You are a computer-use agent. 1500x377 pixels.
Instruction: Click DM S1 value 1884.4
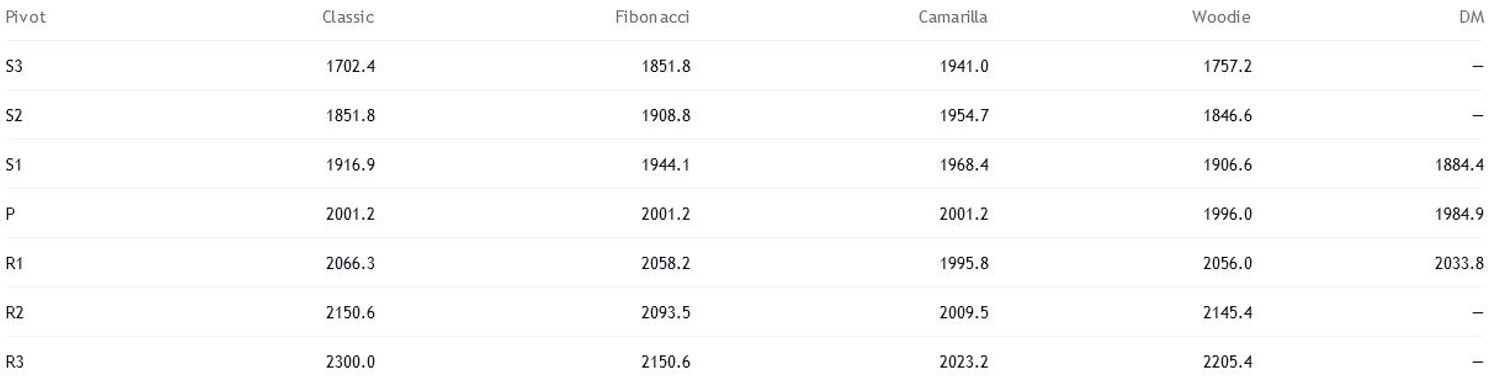click(1459, 164)
